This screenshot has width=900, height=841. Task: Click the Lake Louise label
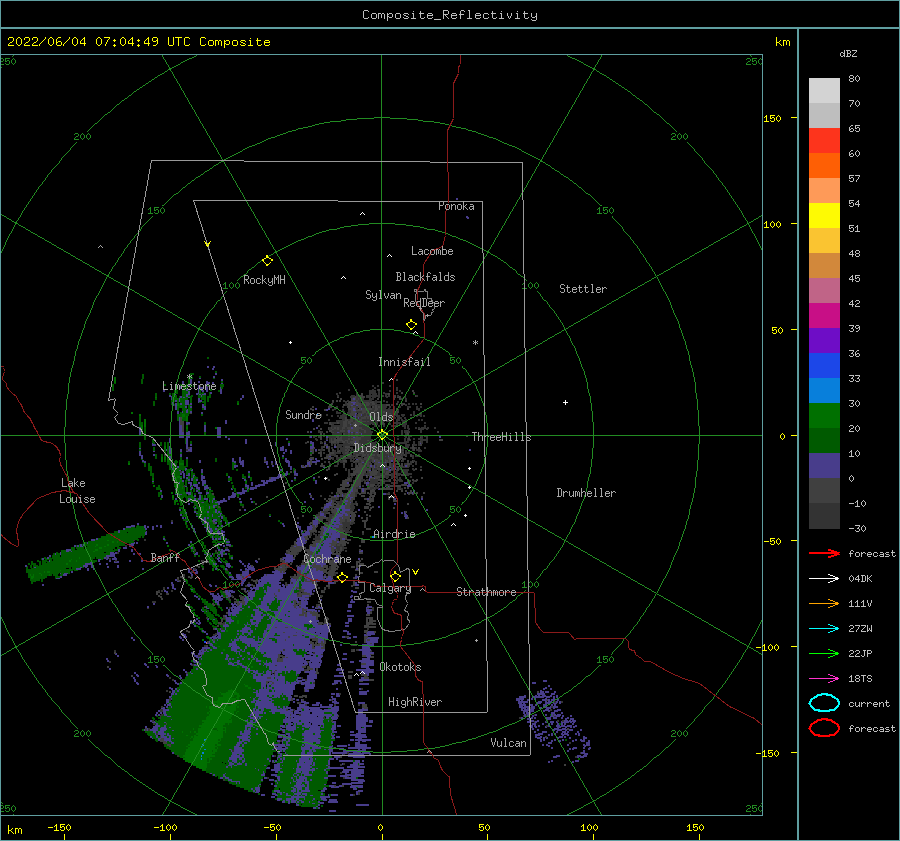pyautogui.click(x=77, y=491)
